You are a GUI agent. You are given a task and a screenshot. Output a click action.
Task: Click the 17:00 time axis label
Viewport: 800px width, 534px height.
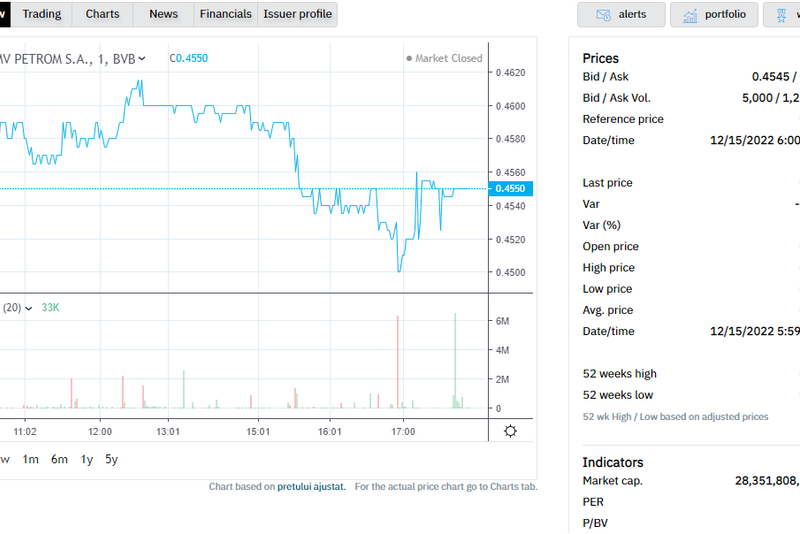click(x=403, y=431)
